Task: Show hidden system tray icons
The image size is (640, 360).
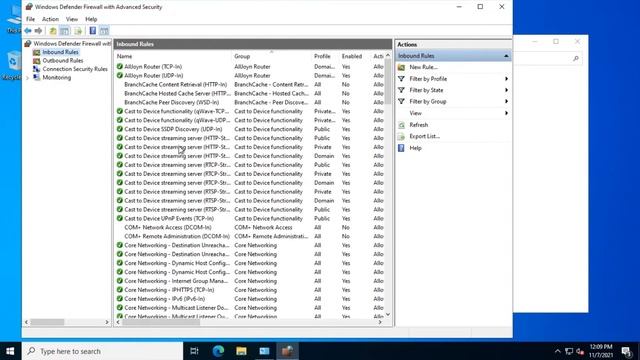Action: (x=558, y=351)
